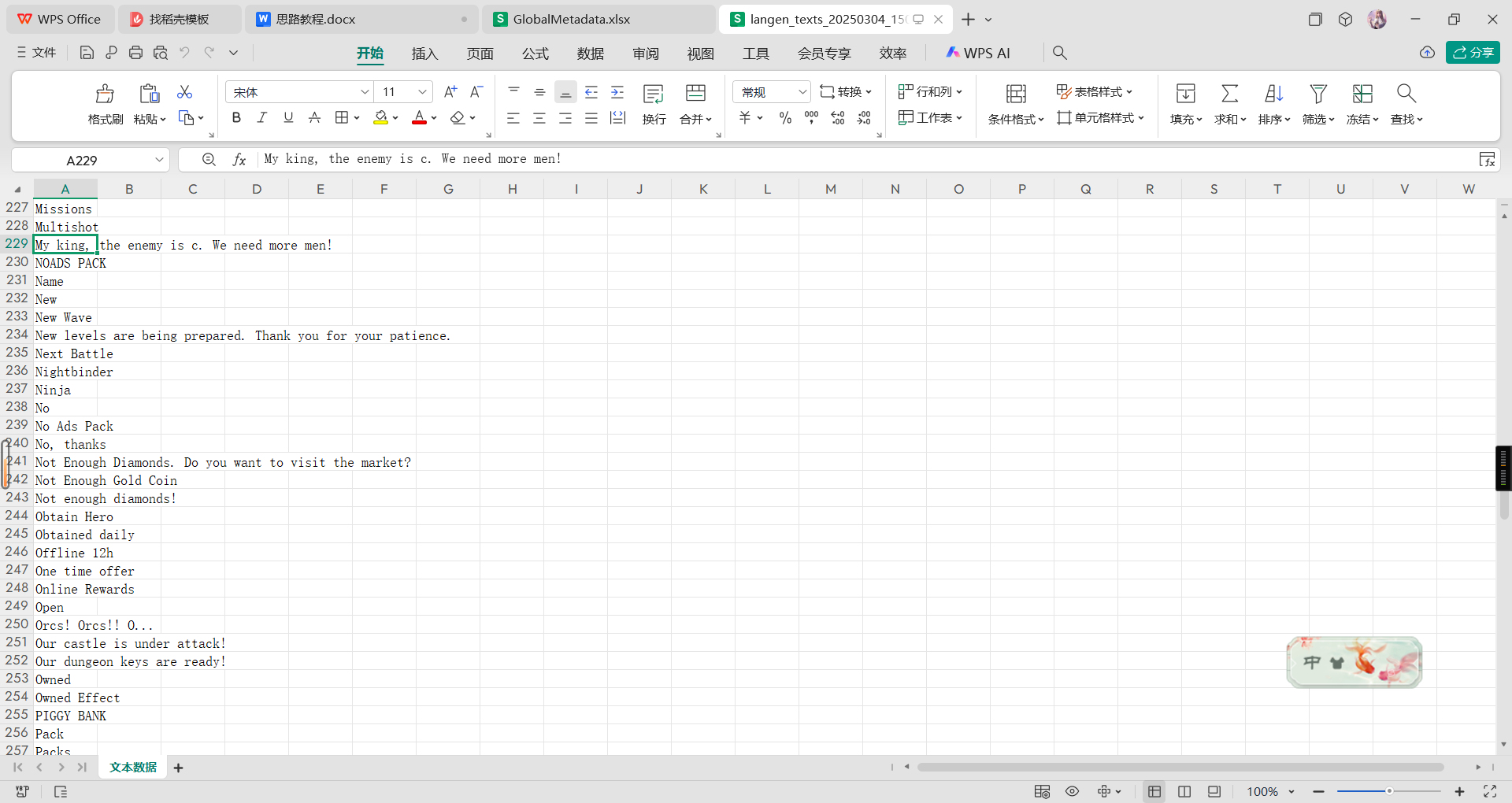The image size is (1512, 803).
Task: Click the insert function fx icon
Action: coord(239,160)
